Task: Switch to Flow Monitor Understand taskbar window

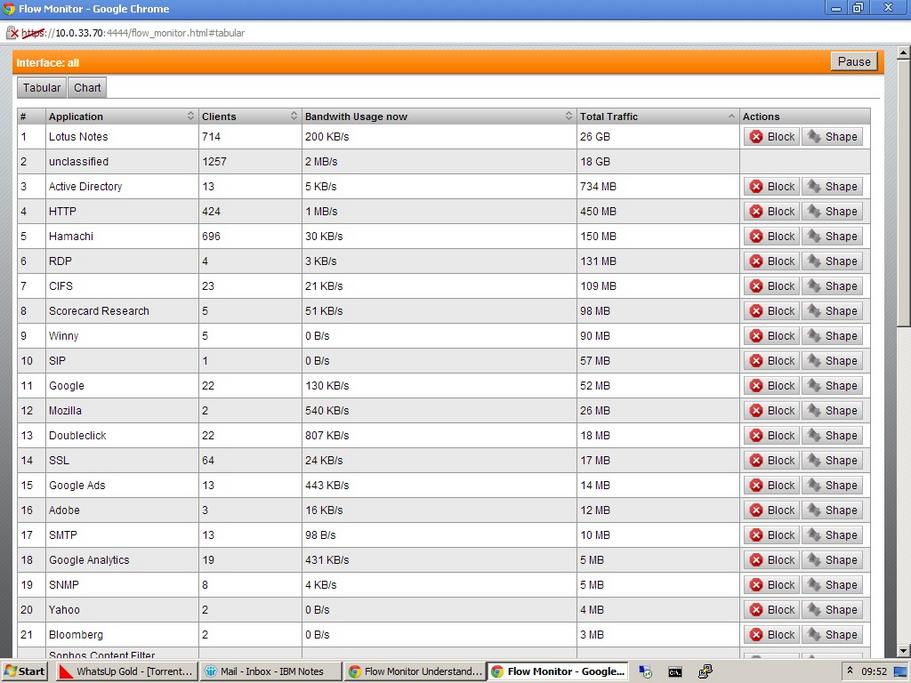Action: [415, 671]
